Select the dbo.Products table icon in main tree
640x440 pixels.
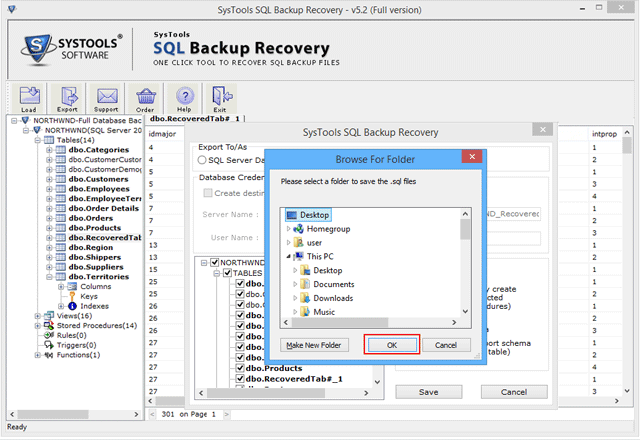coord(60,228)
